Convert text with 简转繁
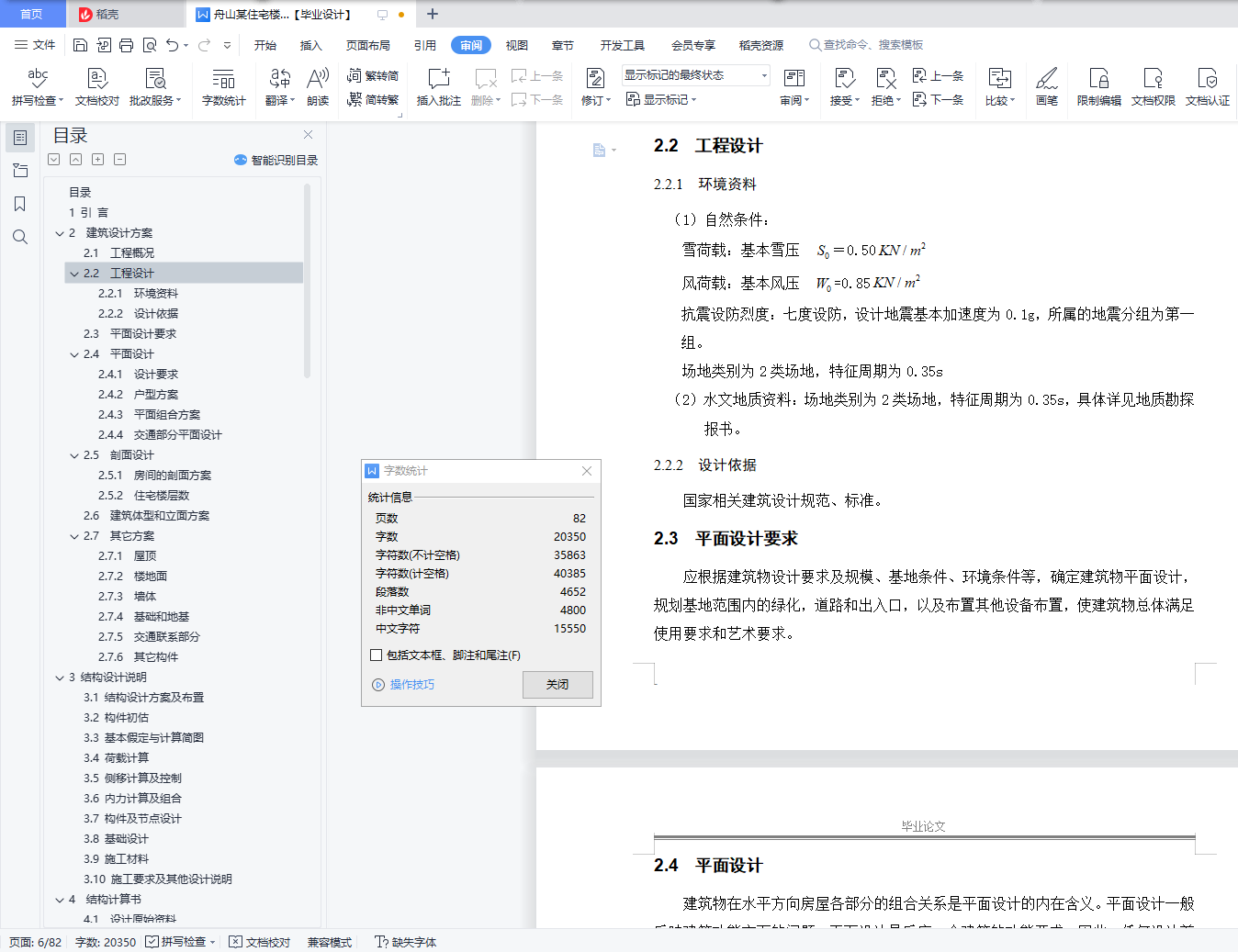This screenshot has width=1238, height=952. tap(373, 99)
